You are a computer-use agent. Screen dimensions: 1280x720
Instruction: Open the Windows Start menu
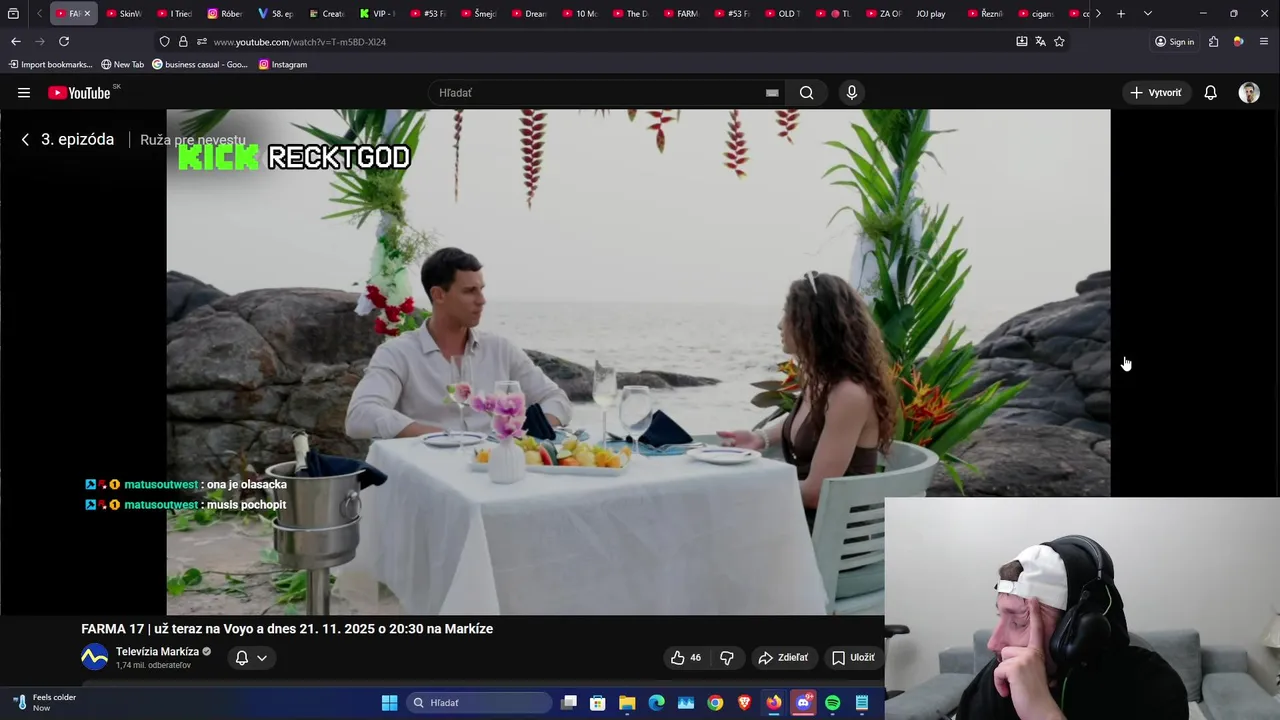coord(390,703)
